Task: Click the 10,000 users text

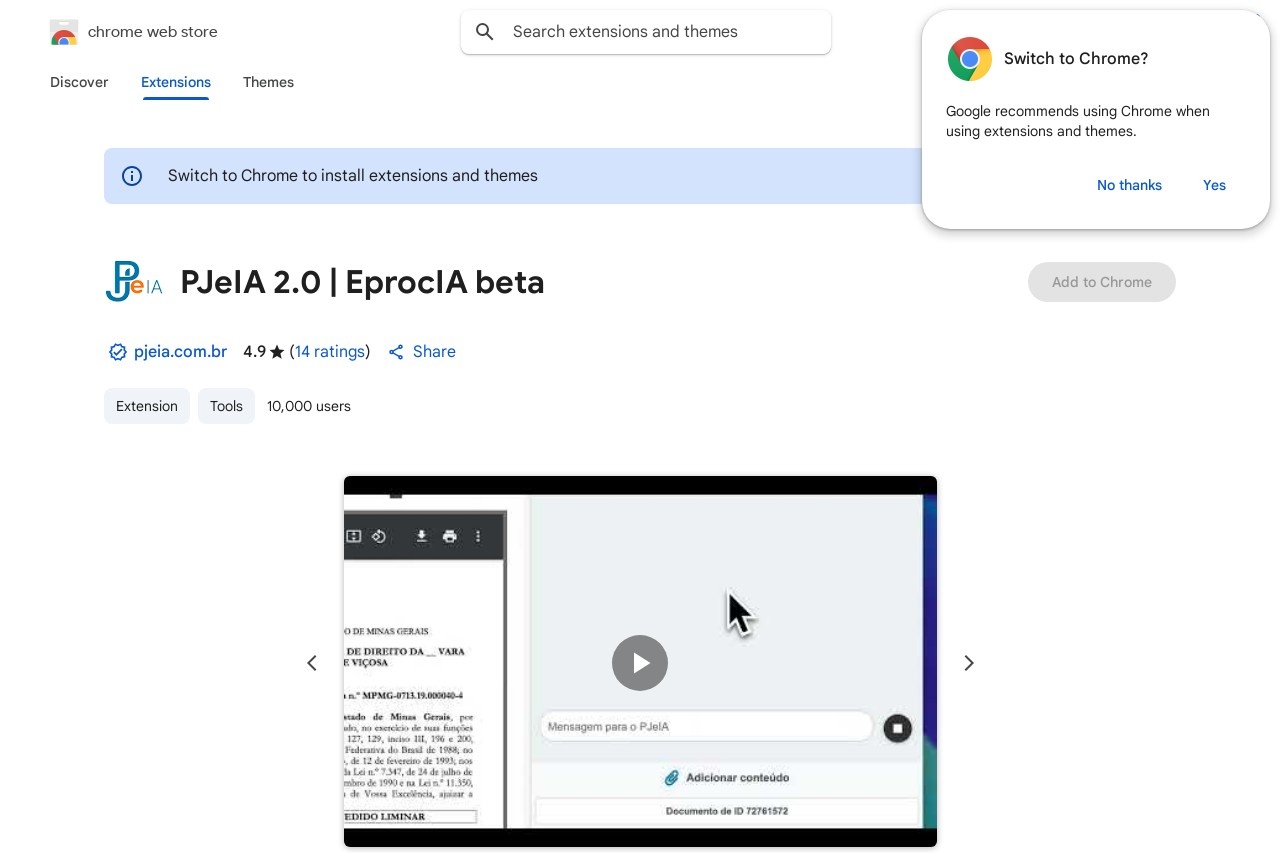Action: [309, 406]
